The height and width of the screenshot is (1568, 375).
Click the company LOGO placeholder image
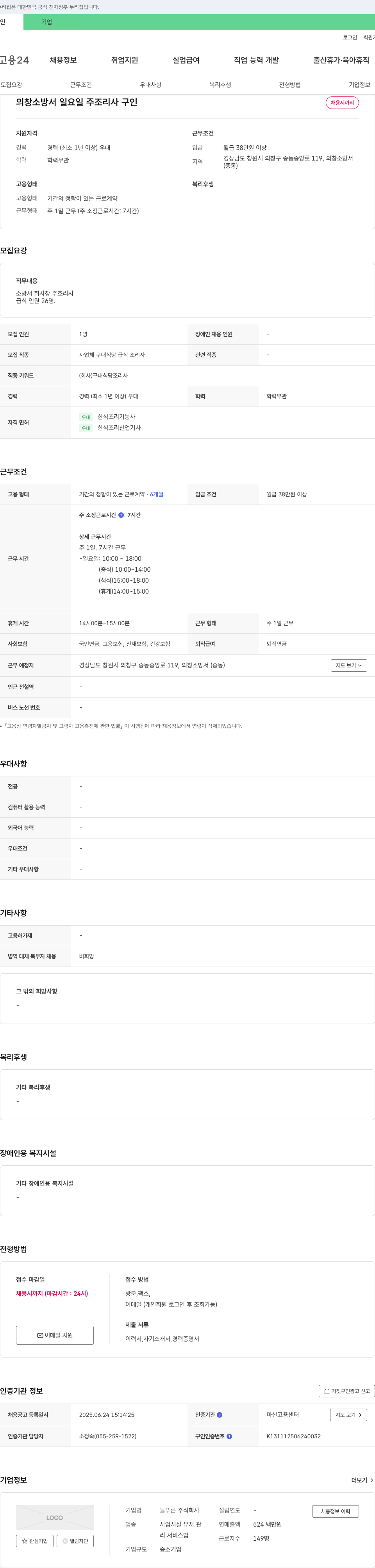[x=55, y=1518]
